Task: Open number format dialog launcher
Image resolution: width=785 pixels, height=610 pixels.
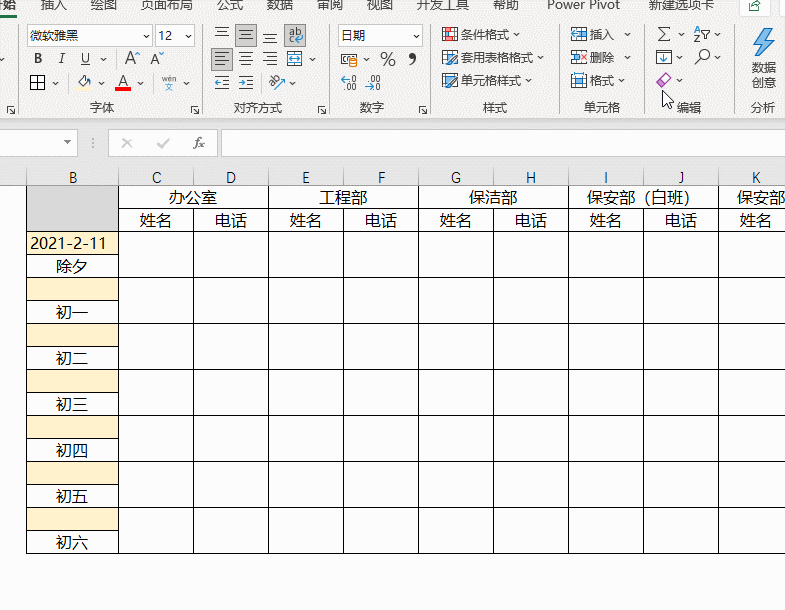Action: pos(423,110)
